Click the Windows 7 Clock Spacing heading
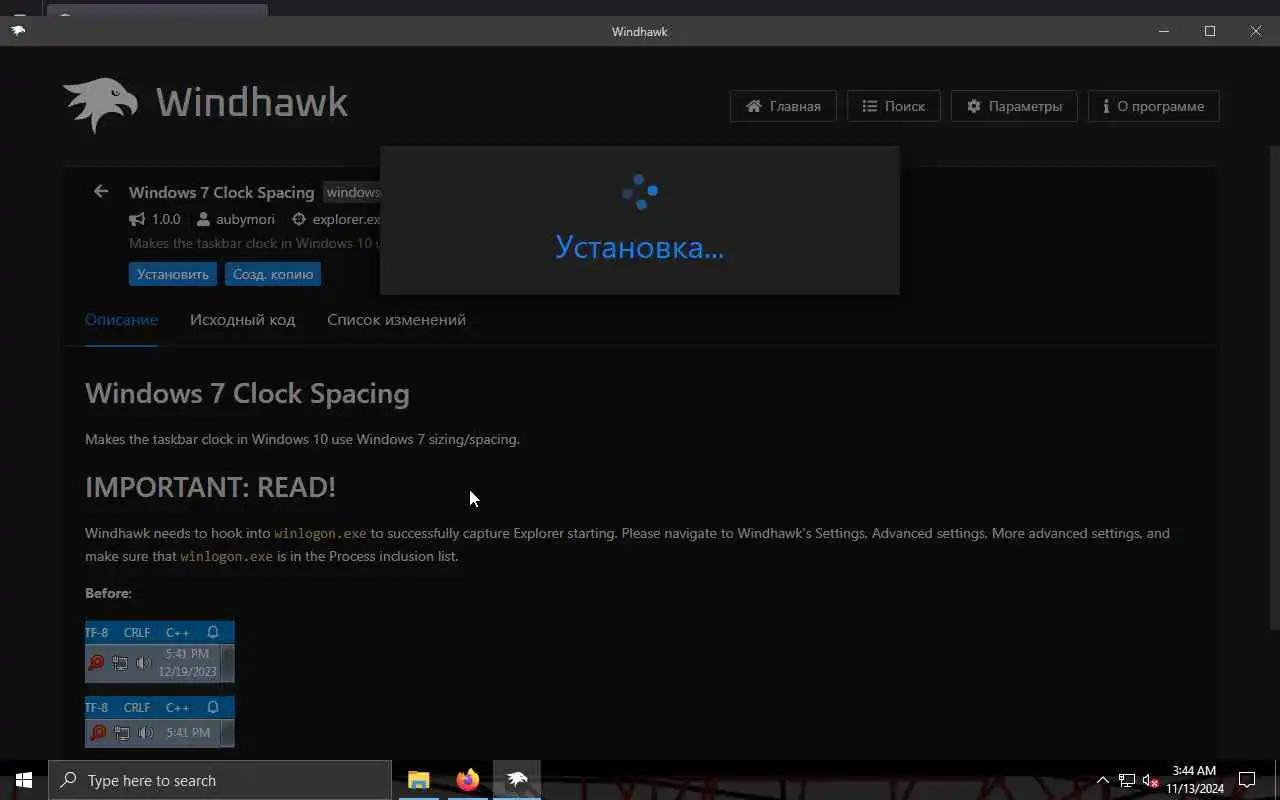The image size is (1280, 800). (247, 393)
